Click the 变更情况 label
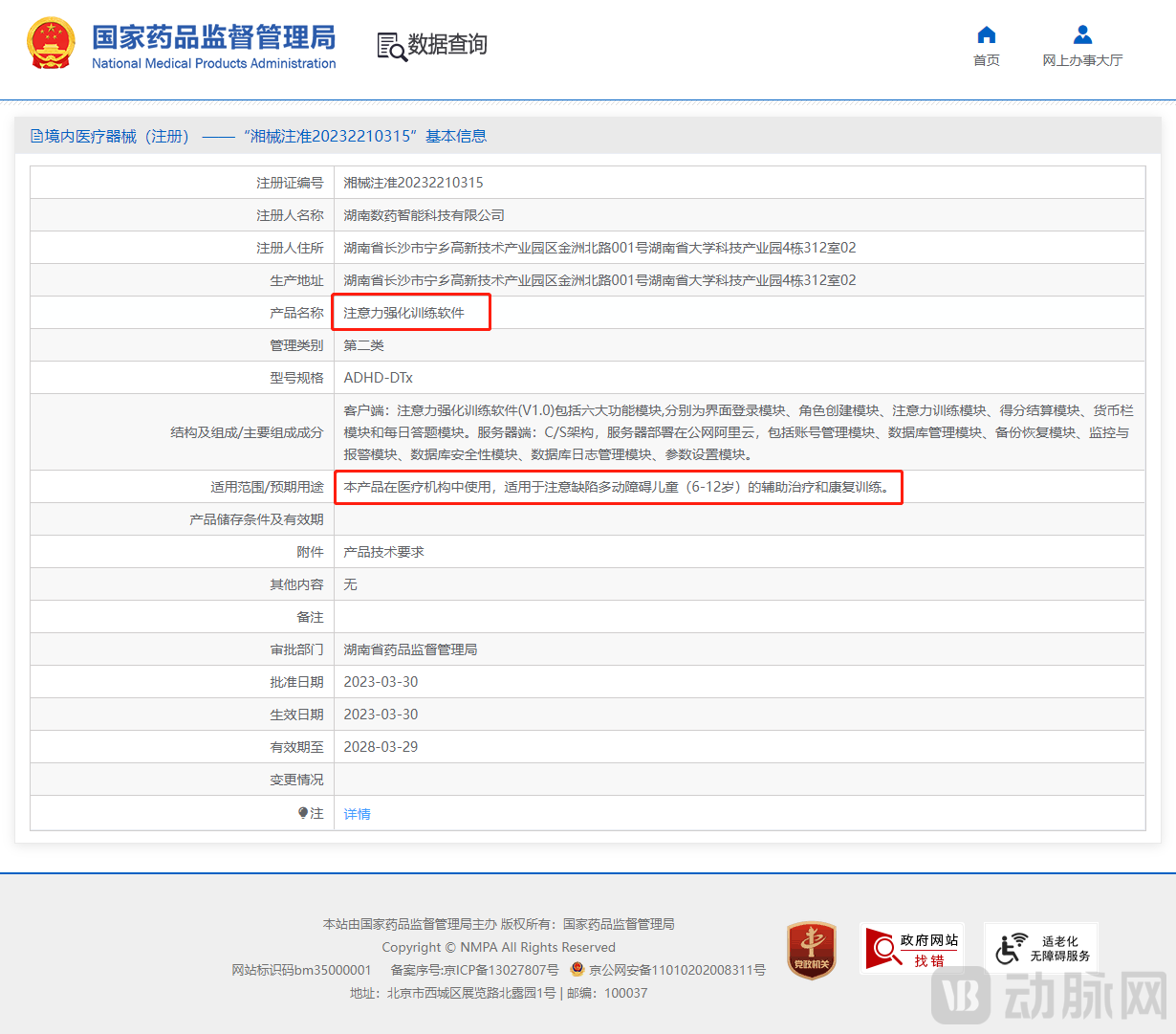Viewport: 1176px width, 1034px height. click(x=296, y=780)
